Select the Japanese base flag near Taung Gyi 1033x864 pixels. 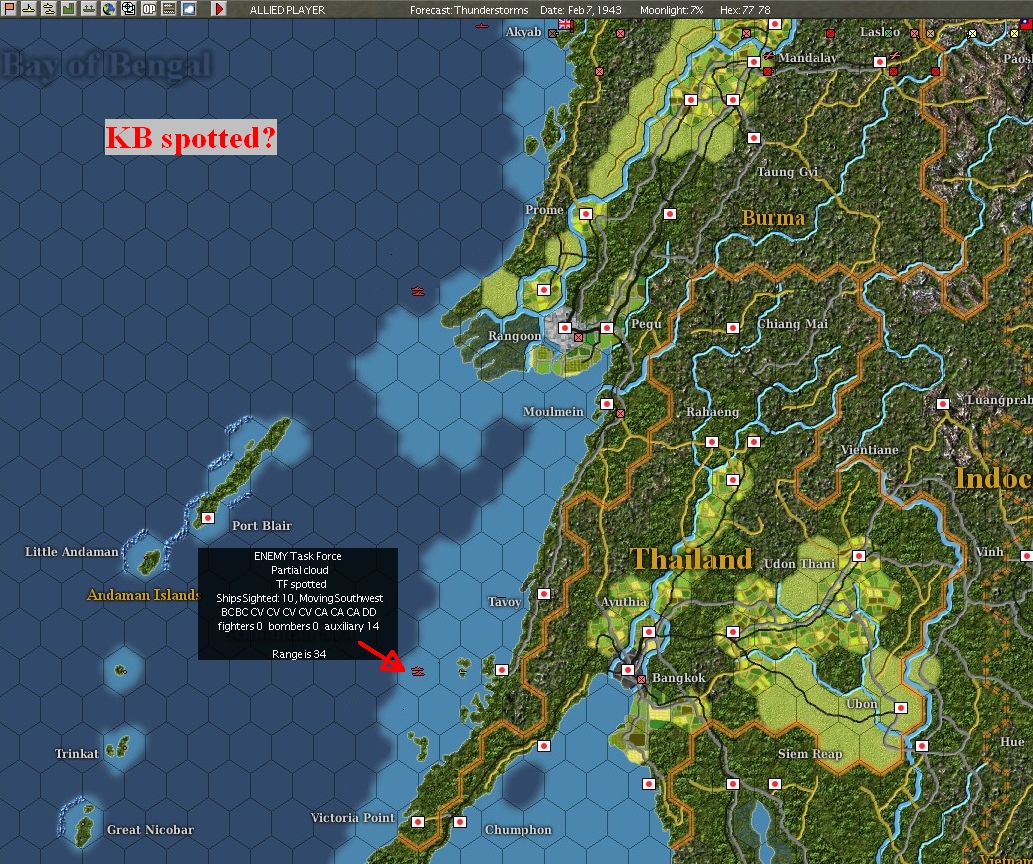point(754,138)
